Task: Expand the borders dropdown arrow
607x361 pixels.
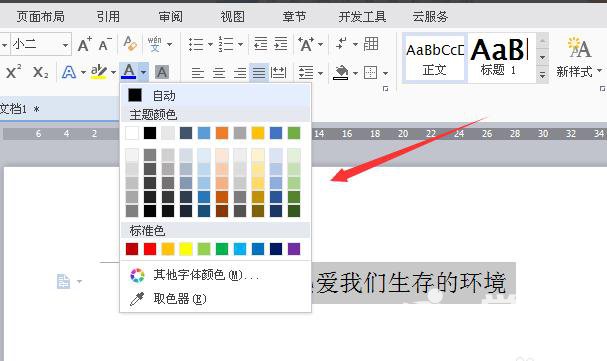Action: point(385,73)
